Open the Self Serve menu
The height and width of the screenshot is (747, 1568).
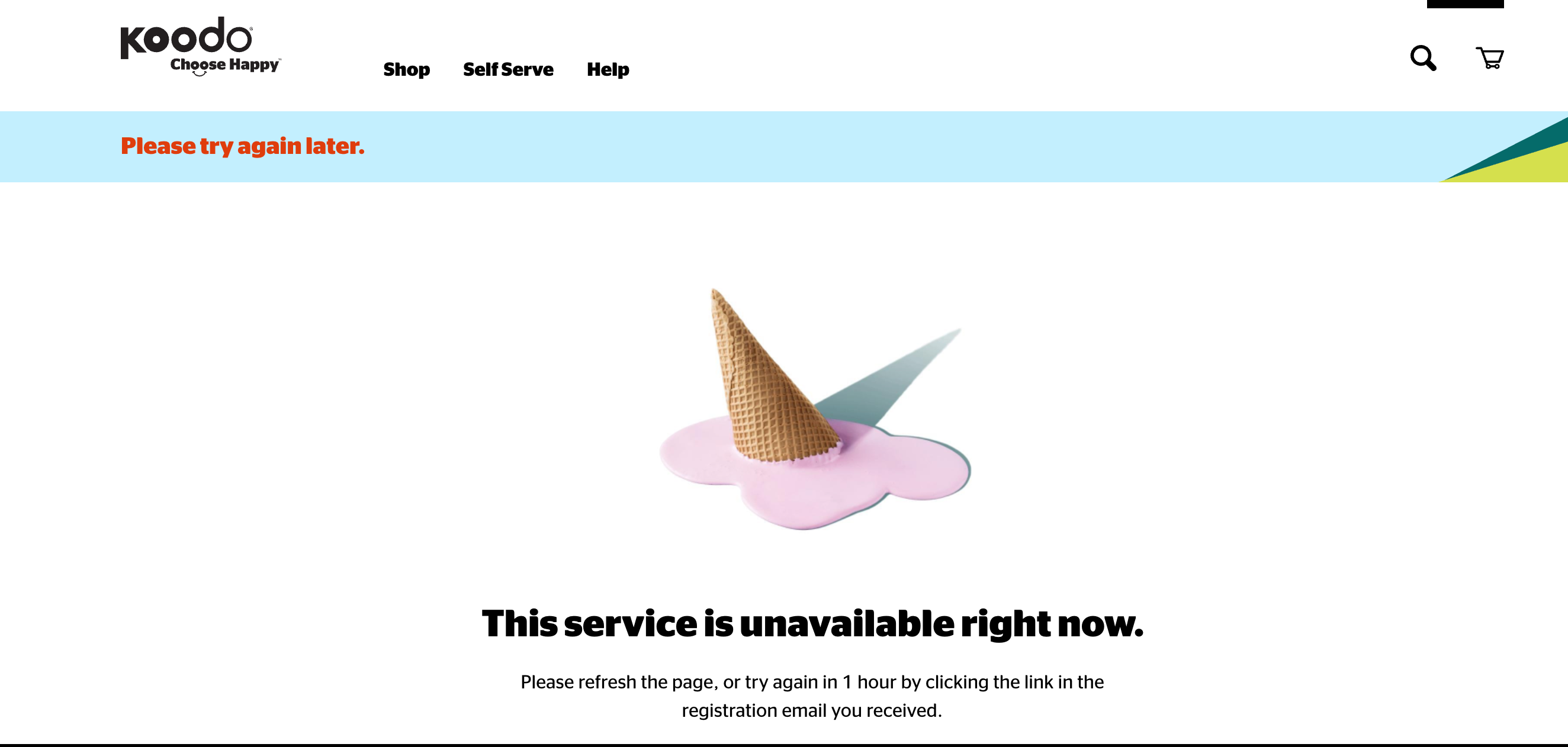coord(508,69)
